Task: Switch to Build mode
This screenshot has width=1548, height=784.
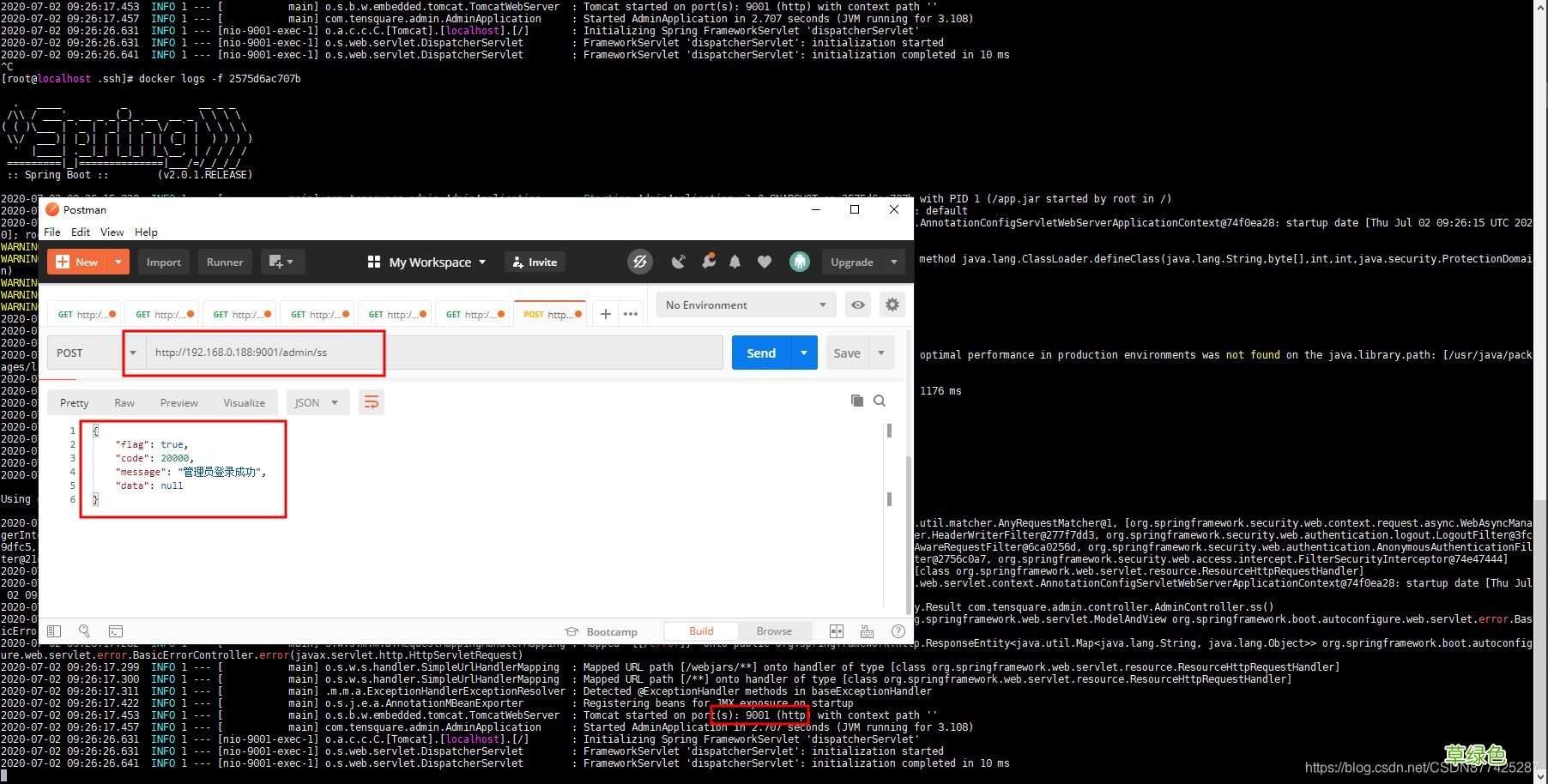Action: click(x=701, y=631)
